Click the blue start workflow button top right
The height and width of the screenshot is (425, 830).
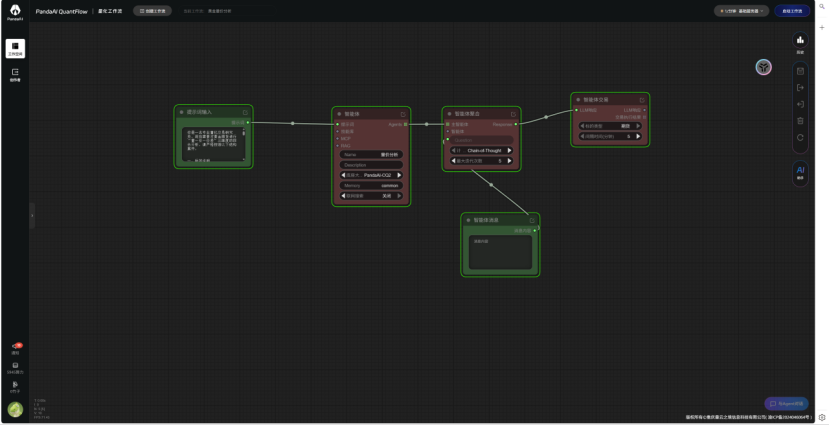792,11
